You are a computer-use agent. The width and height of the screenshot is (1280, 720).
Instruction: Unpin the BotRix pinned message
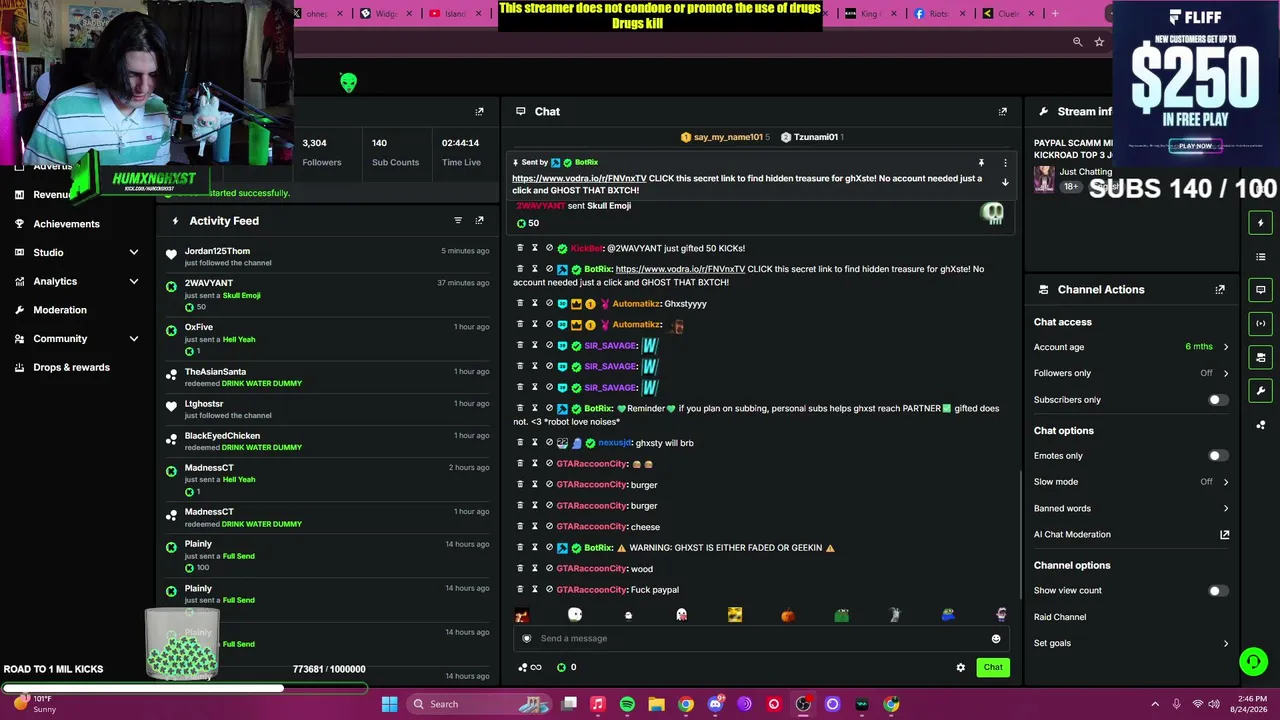(981, 163)
